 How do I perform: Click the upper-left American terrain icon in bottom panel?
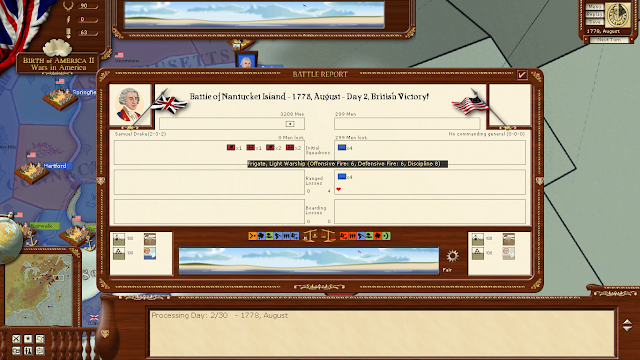click(x=478, y=239)
